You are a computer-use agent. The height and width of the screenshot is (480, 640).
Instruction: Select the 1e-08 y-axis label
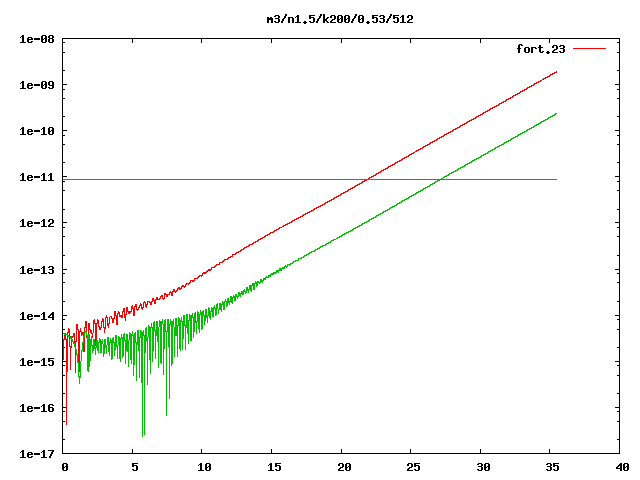[x=37, y=39]
